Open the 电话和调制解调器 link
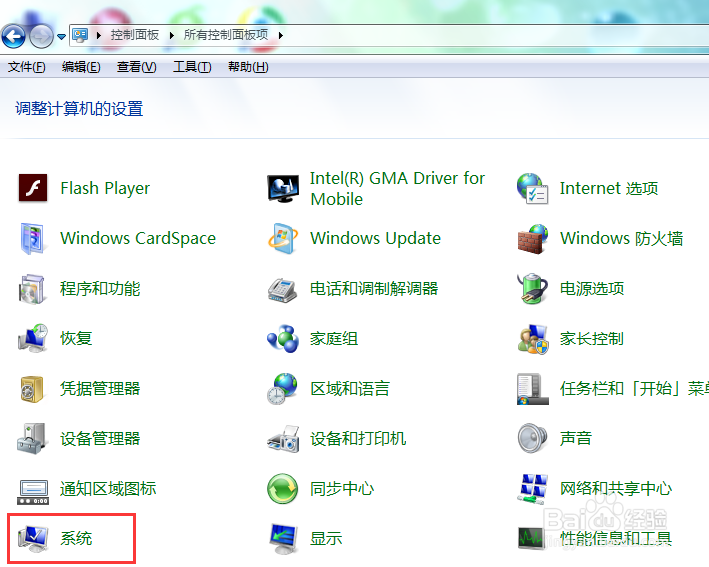 (x=374, y=288)
